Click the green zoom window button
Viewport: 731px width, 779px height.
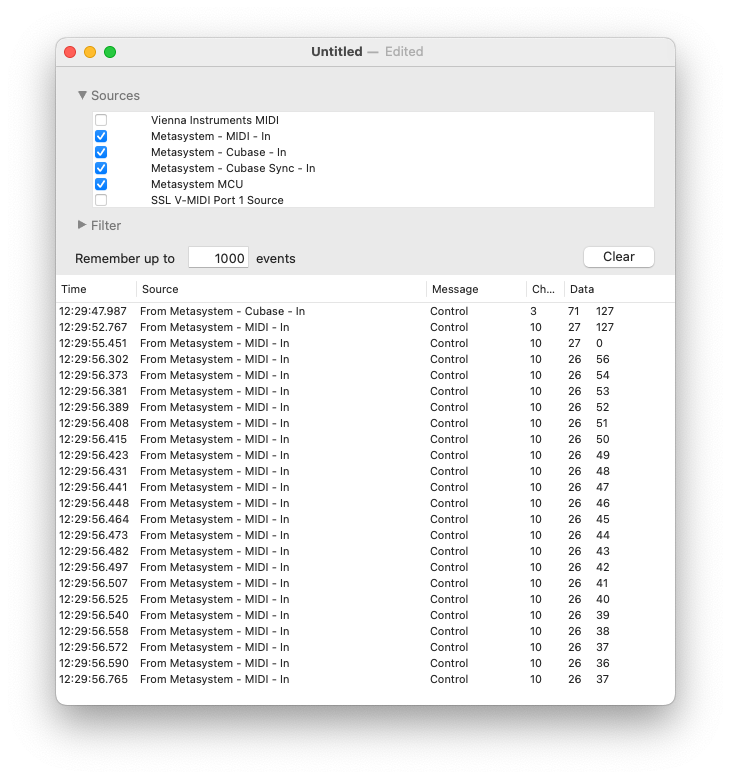point(110,52)
